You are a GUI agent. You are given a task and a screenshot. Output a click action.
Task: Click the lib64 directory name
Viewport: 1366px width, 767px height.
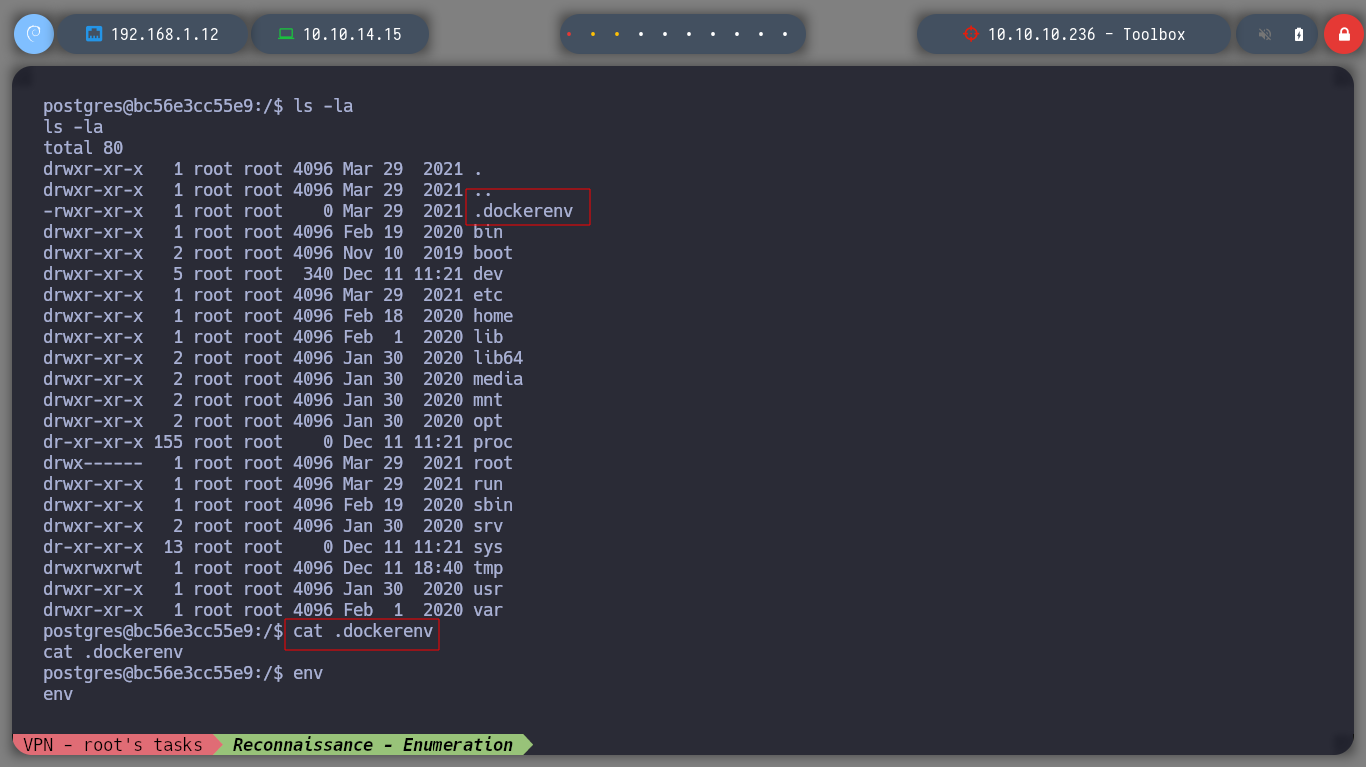[498, 358]
